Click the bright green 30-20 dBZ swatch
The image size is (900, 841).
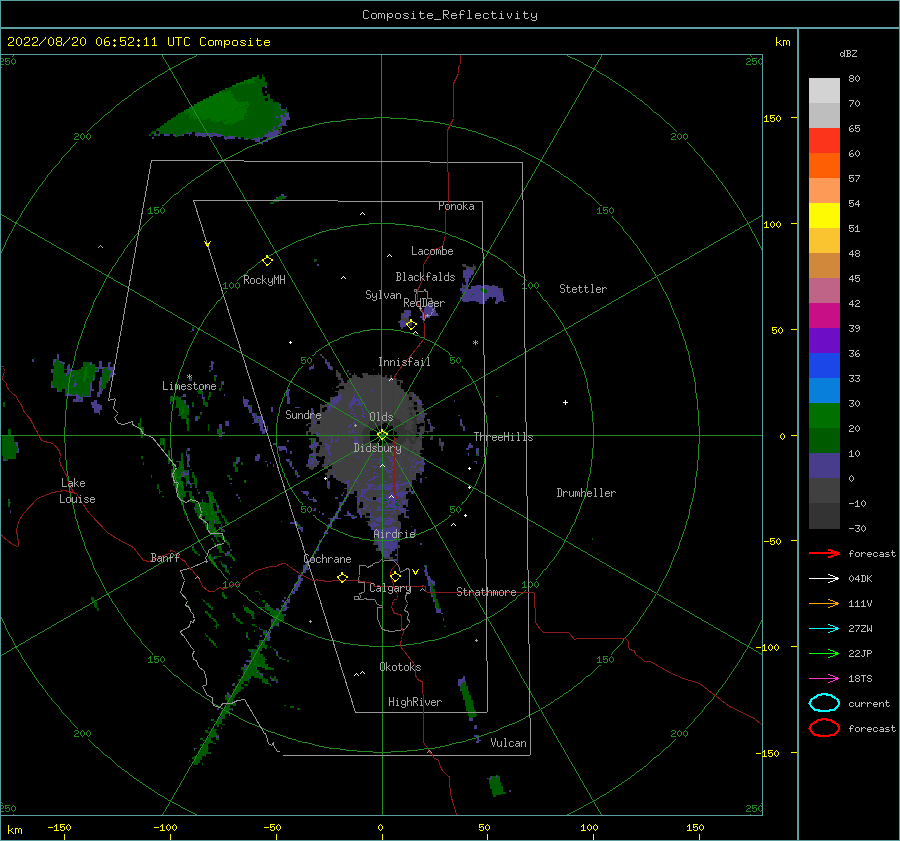(824, 416)
